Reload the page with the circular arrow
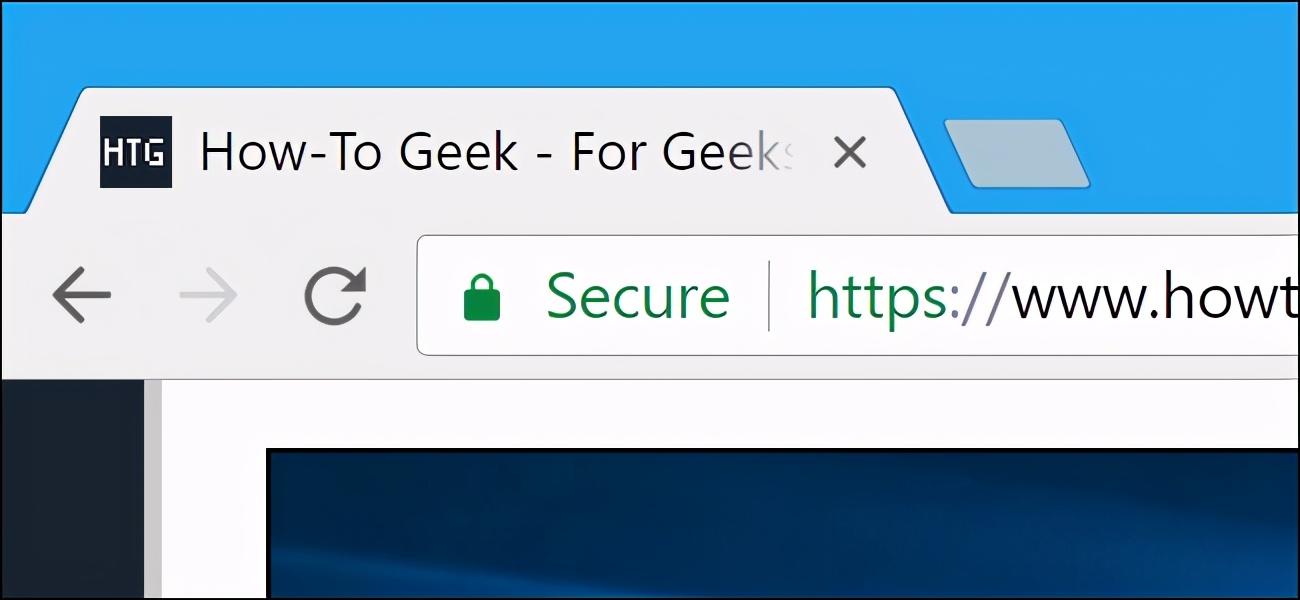Screen dimensions: 1300x600 [x=335, y=296]
